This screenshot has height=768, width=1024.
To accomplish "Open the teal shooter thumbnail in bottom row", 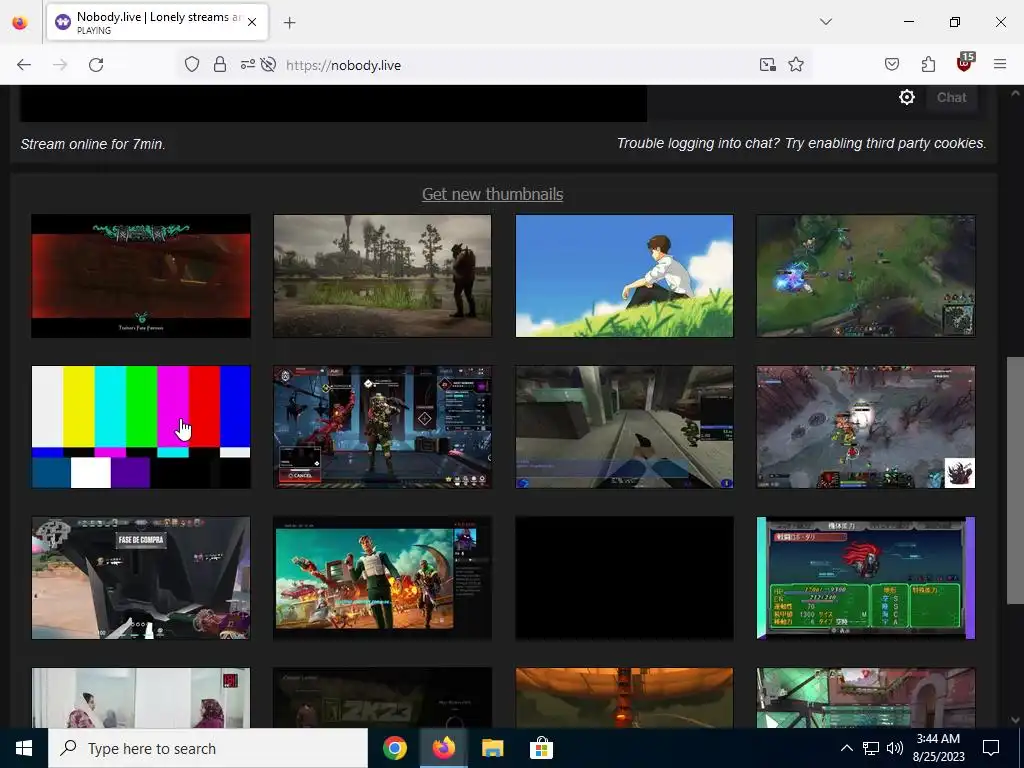I will (866, 697).
